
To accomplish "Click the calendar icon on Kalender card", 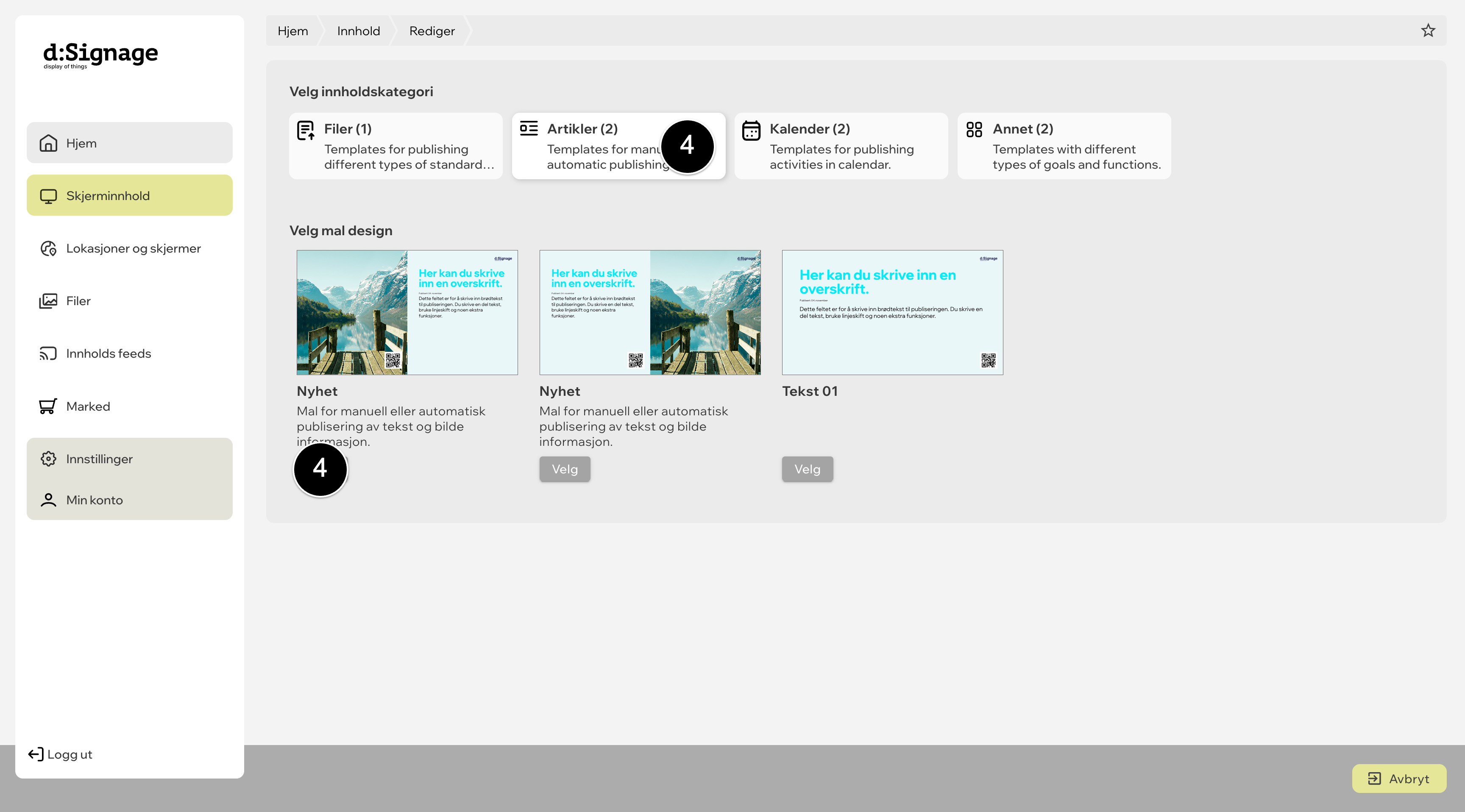I will [x=751, y=130].
